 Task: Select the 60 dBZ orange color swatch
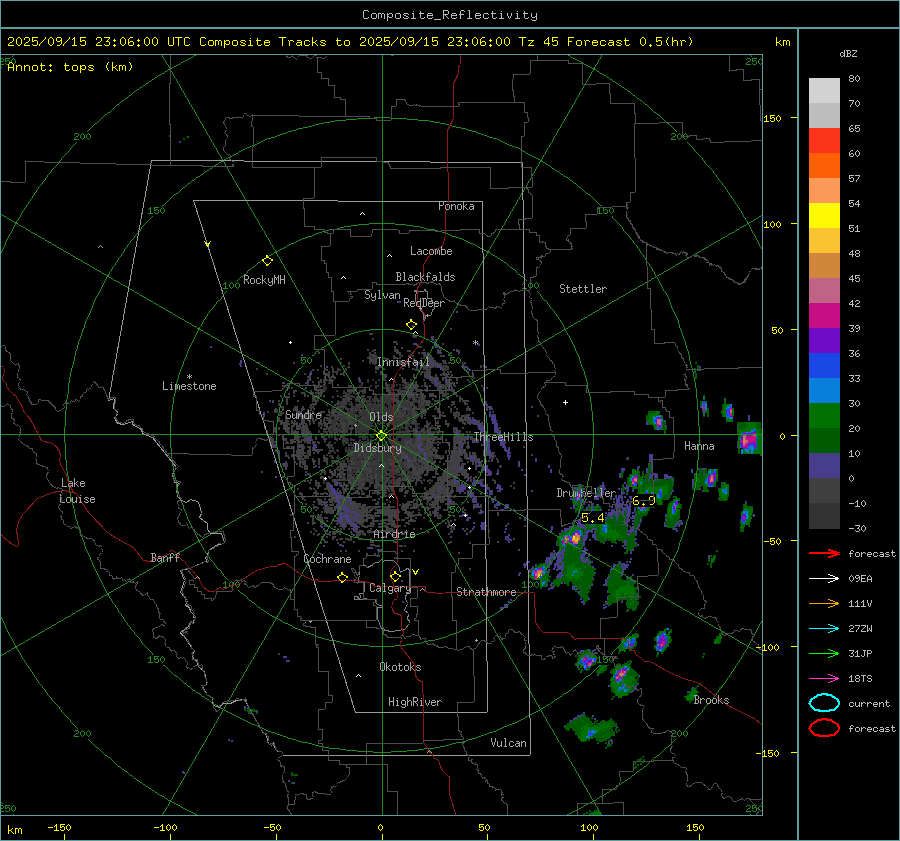pyautogui.click(x=824, y=165)
